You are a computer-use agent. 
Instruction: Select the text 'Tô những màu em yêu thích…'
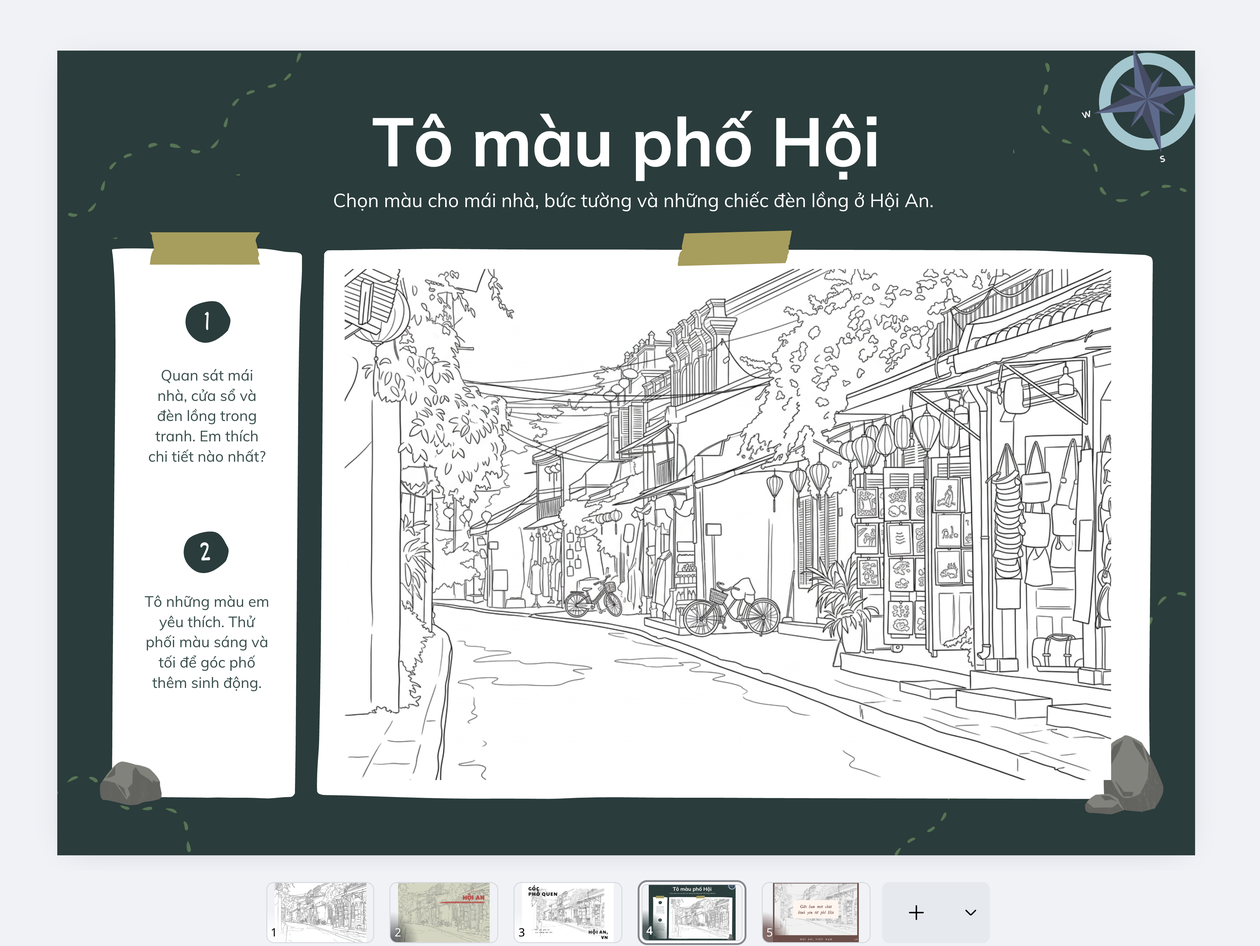206,643
